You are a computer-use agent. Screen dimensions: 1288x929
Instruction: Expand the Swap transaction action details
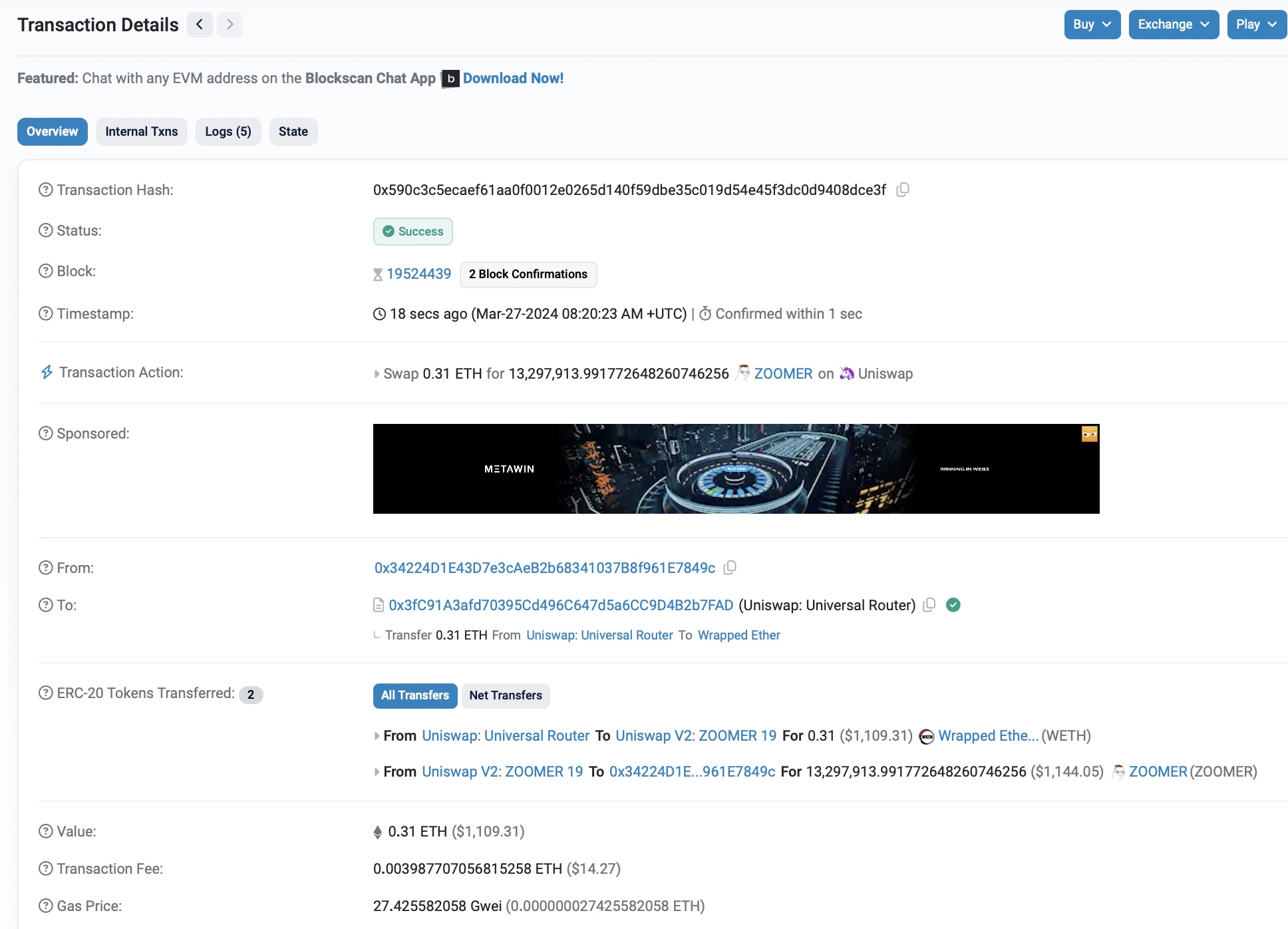(377, 374)
